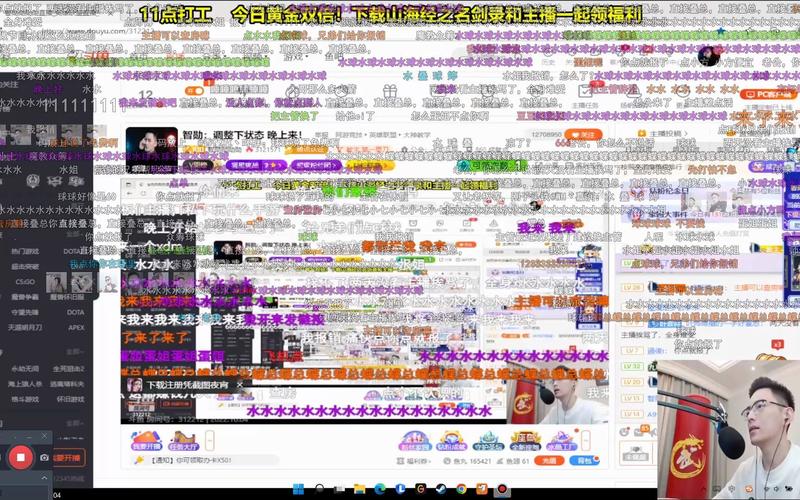Select 天涯明月刀 in the left sidebar
Viewport: 800px width, 500px height.
tap(25, 328)
